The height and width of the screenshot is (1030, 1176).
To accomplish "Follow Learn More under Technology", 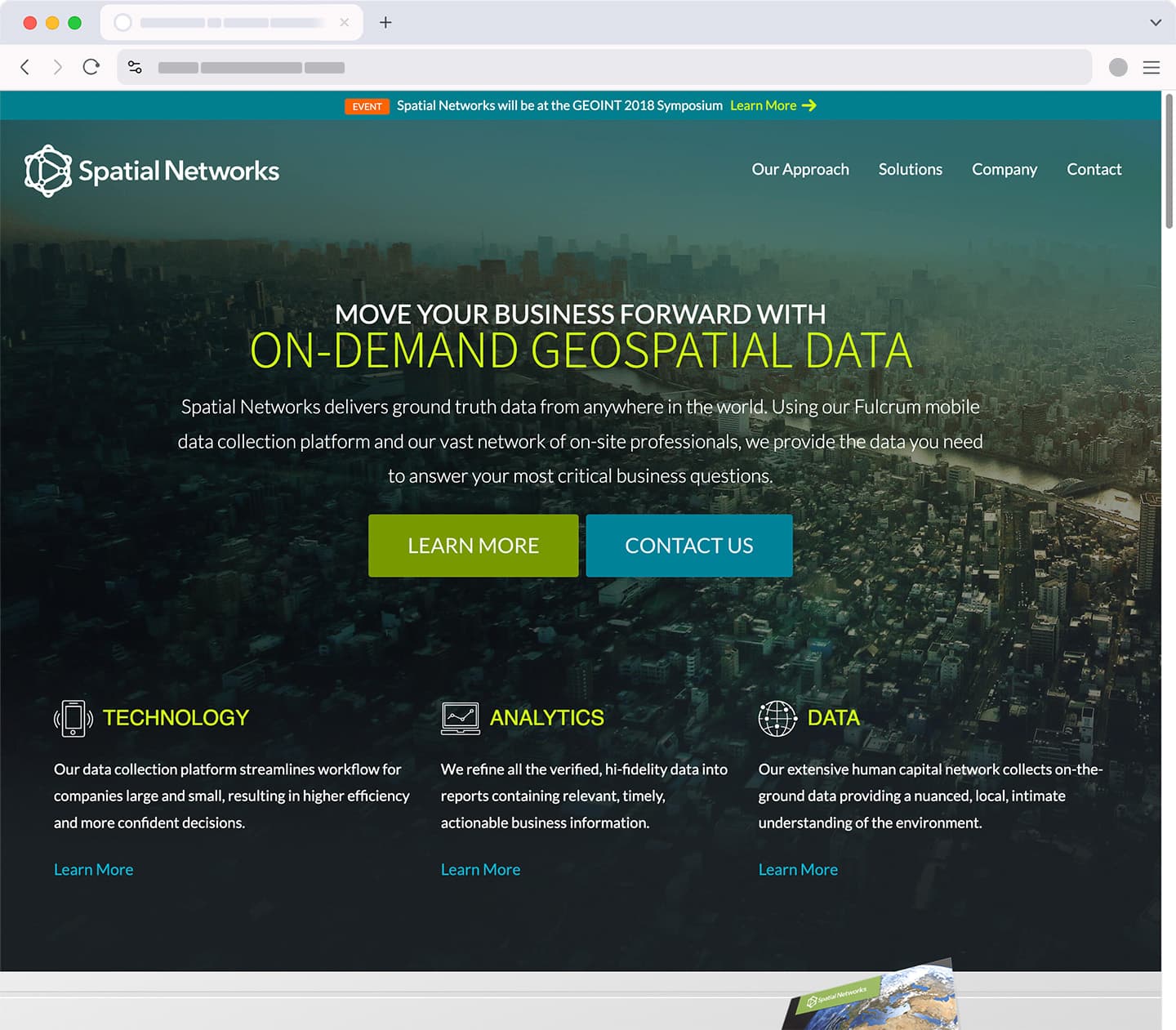I will tap(93, 870).
